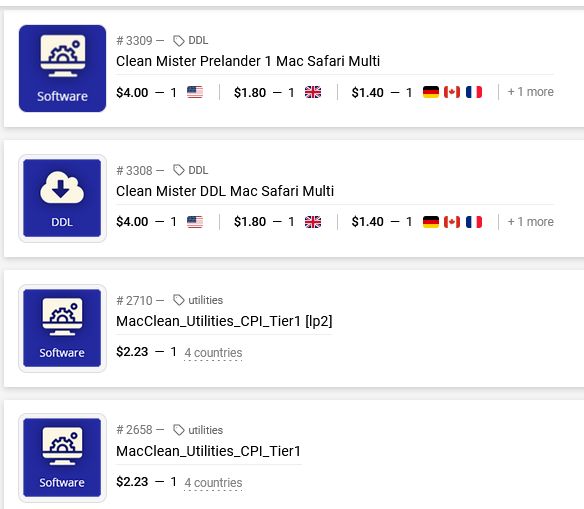Select the Software icon for offer 2710
The width and height of the screenshot is (584, 509).
[x=62, y=328]
